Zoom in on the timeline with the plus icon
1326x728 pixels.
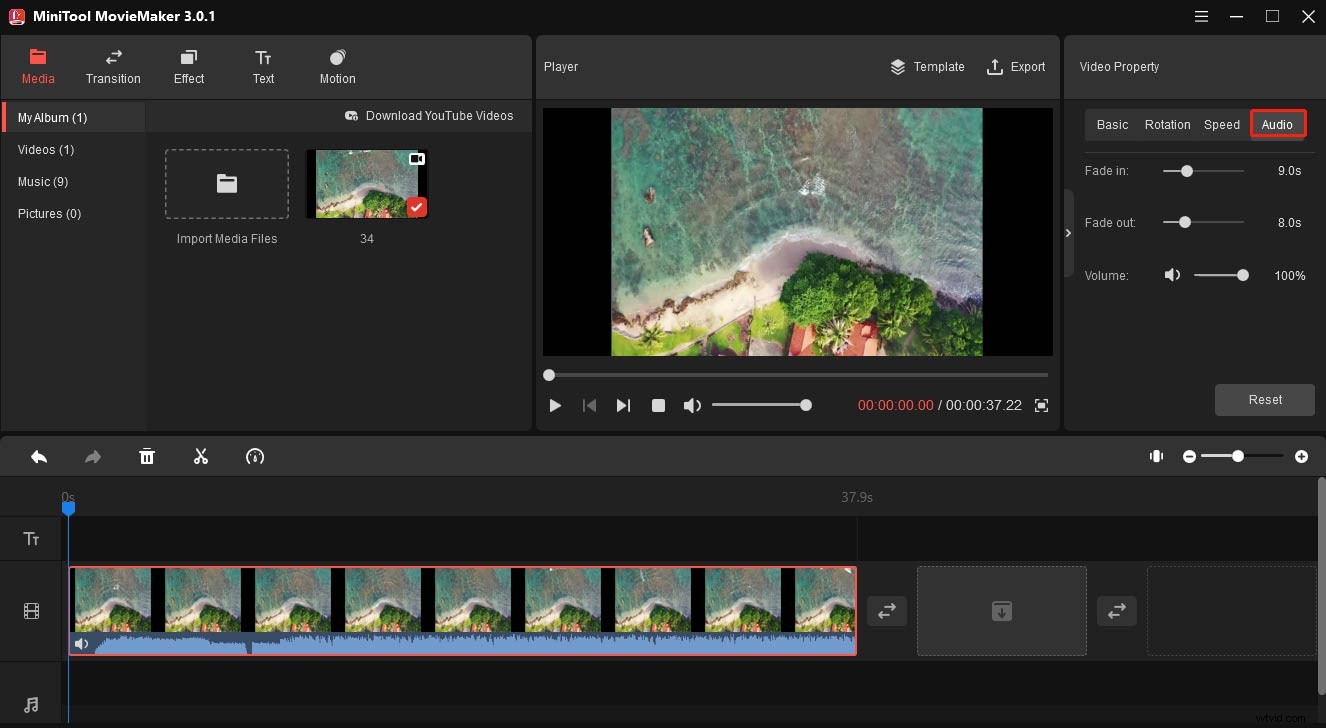click(1302, 456)
